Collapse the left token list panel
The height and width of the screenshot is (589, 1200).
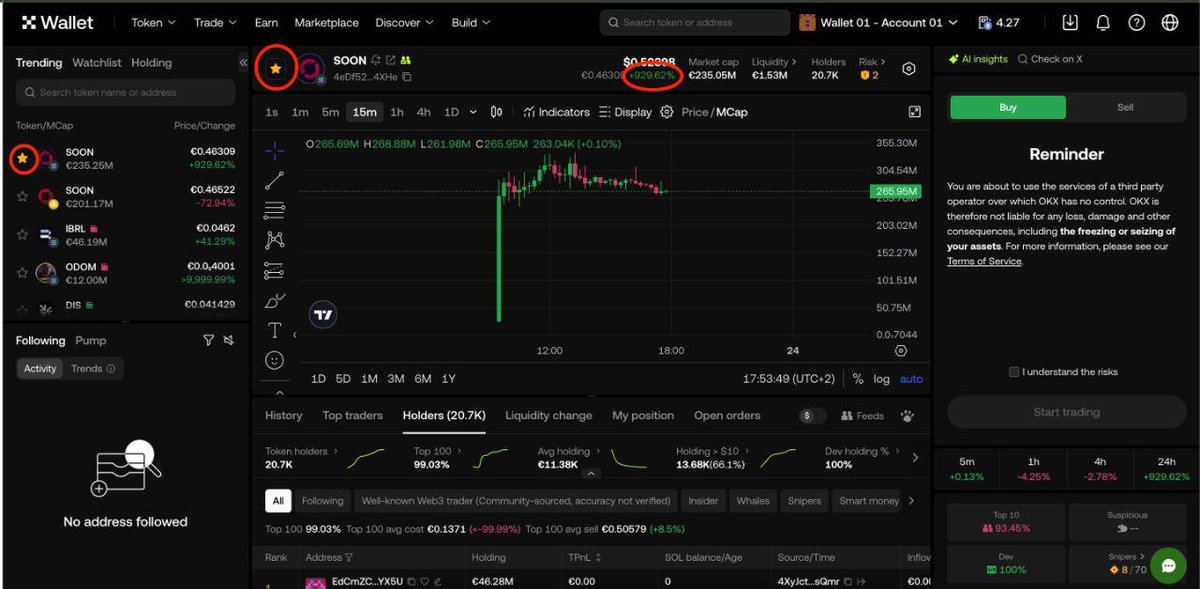243,63
